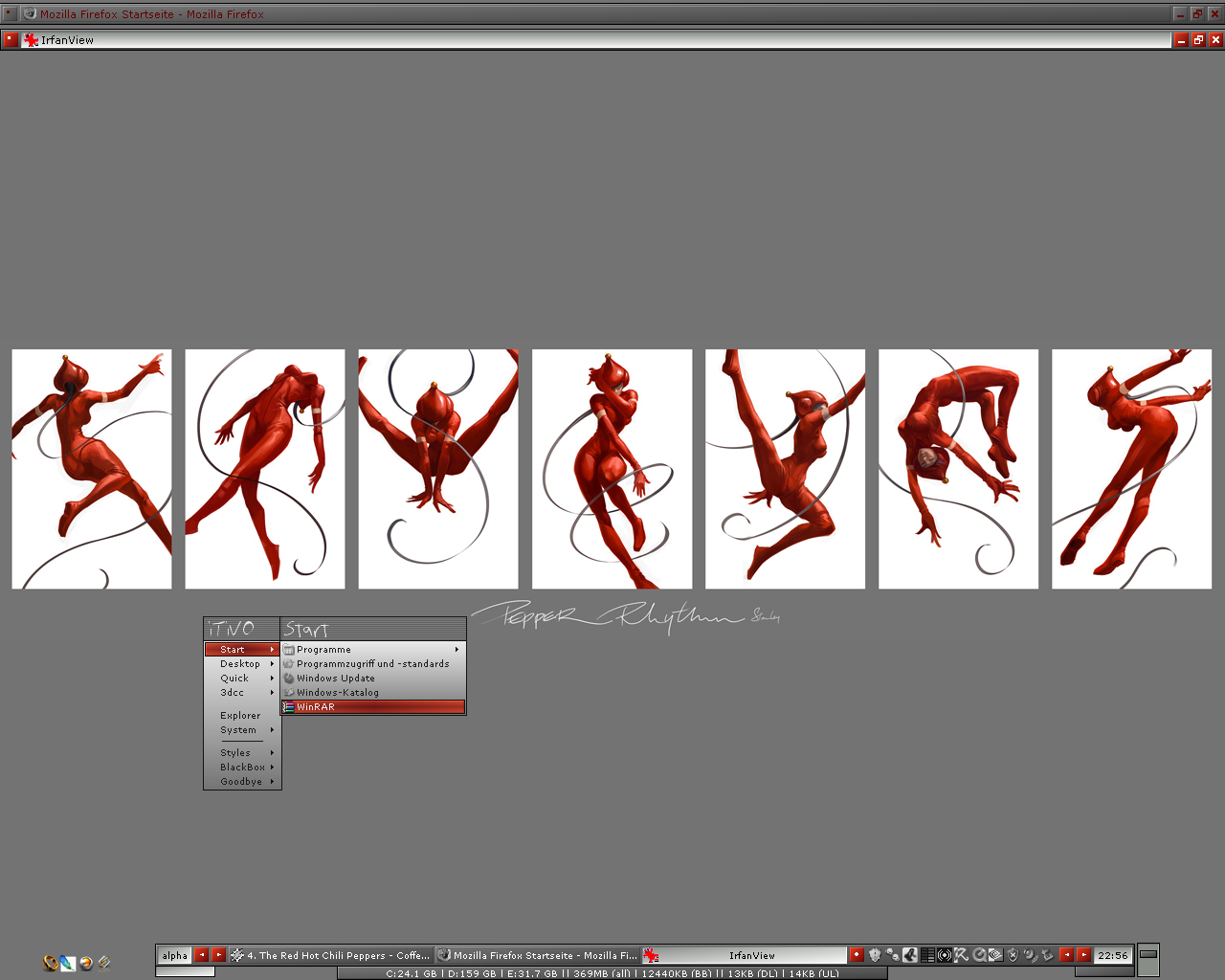Select the high-kick dancer fifth panel
The width and height of the screenshot is (1225, 980).
click(785, 469)
